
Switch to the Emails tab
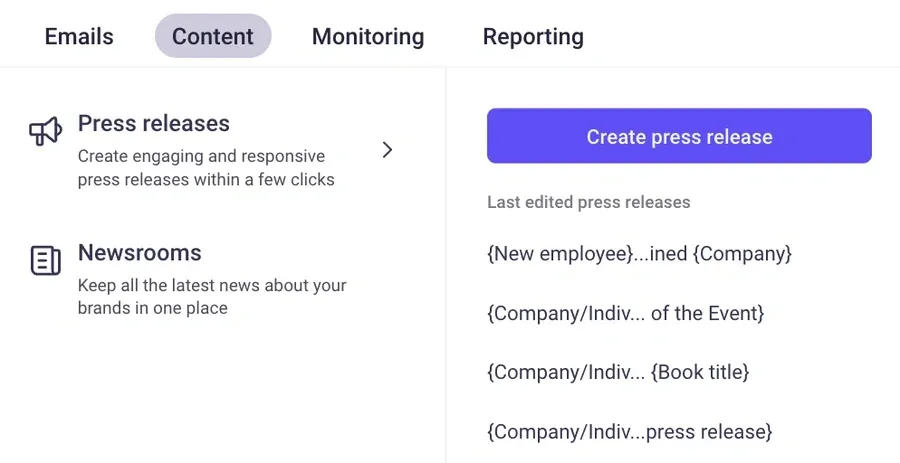(79, 37)
